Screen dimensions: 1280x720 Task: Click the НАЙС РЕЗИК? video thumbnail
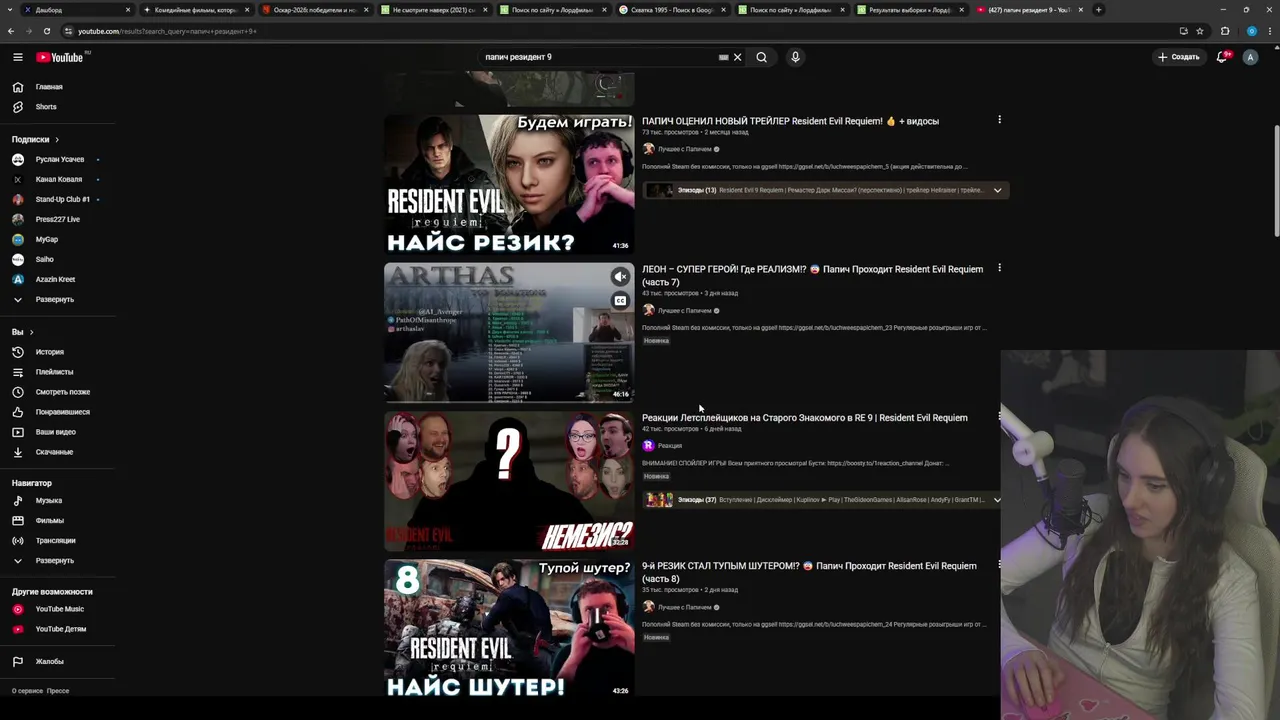pos(509,184)
